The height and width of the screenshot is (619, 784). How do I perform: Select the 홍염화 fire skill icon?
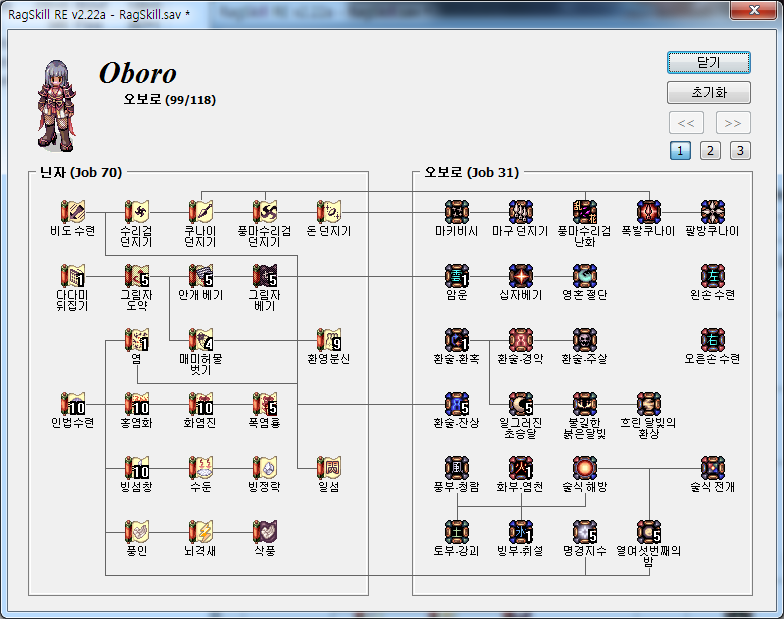tap(137, 403)
